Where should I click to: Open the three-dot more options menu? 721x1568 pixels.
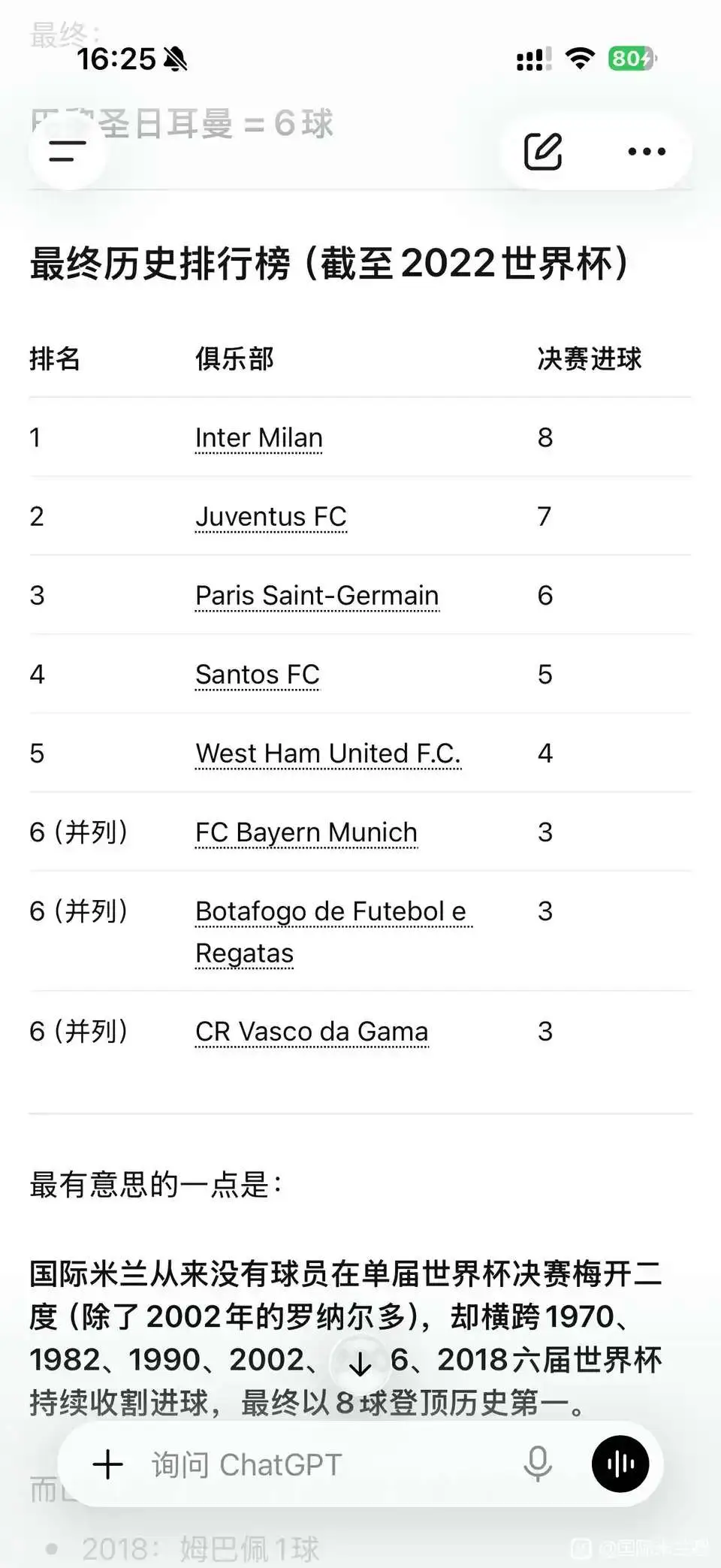pos(647,151)
